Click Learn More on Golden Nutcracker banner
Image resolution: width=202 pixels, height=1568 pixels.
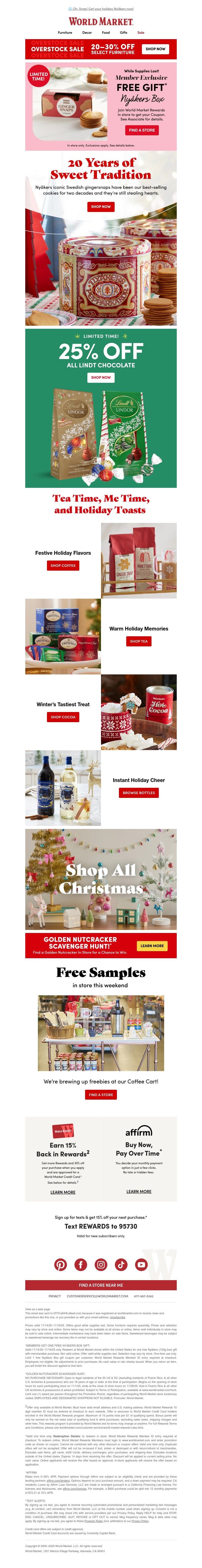click(152, 945)
